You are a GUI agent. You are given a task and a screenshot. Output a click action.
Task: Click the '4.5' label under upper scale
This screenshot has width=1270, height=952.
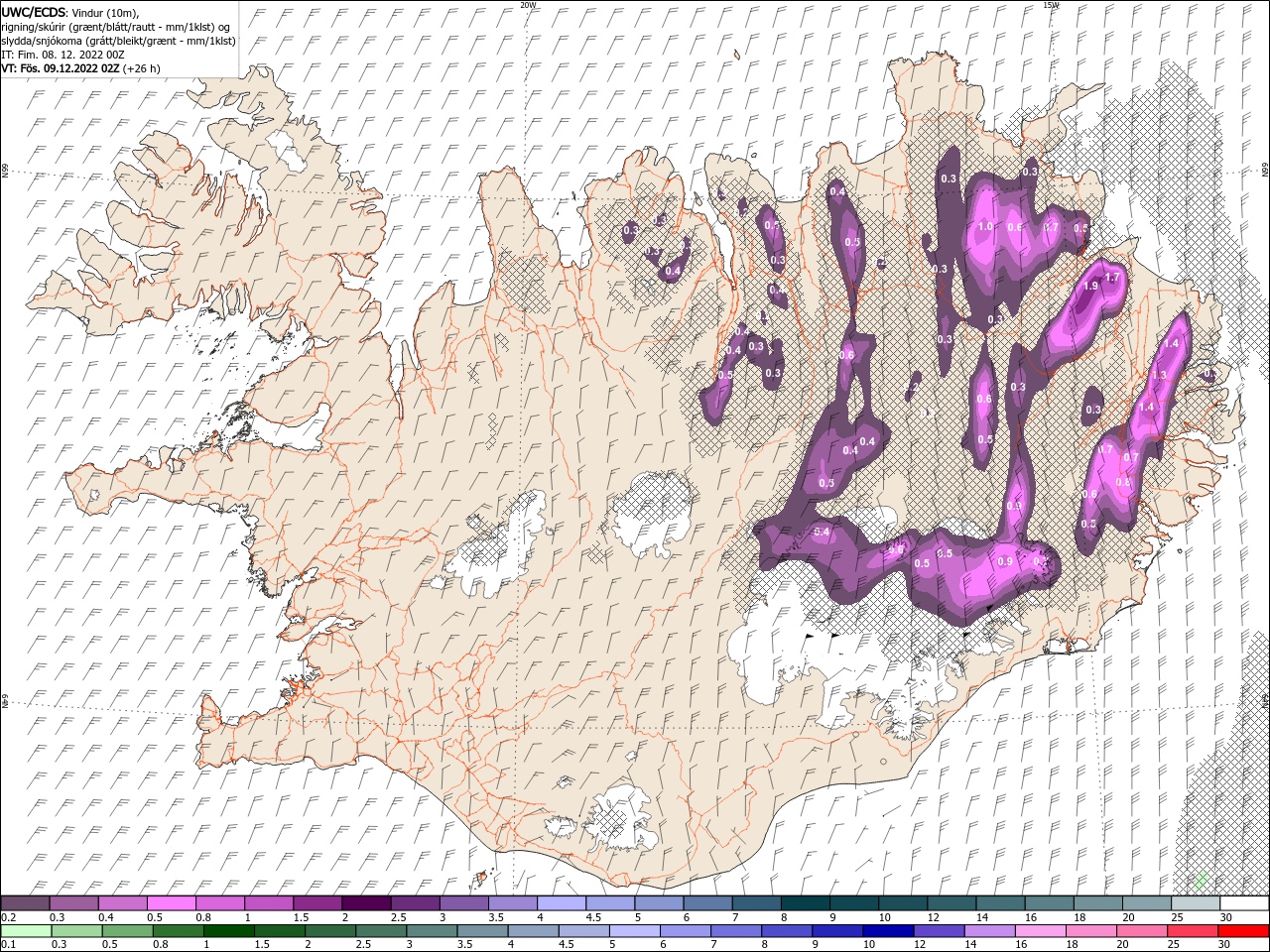593,917
